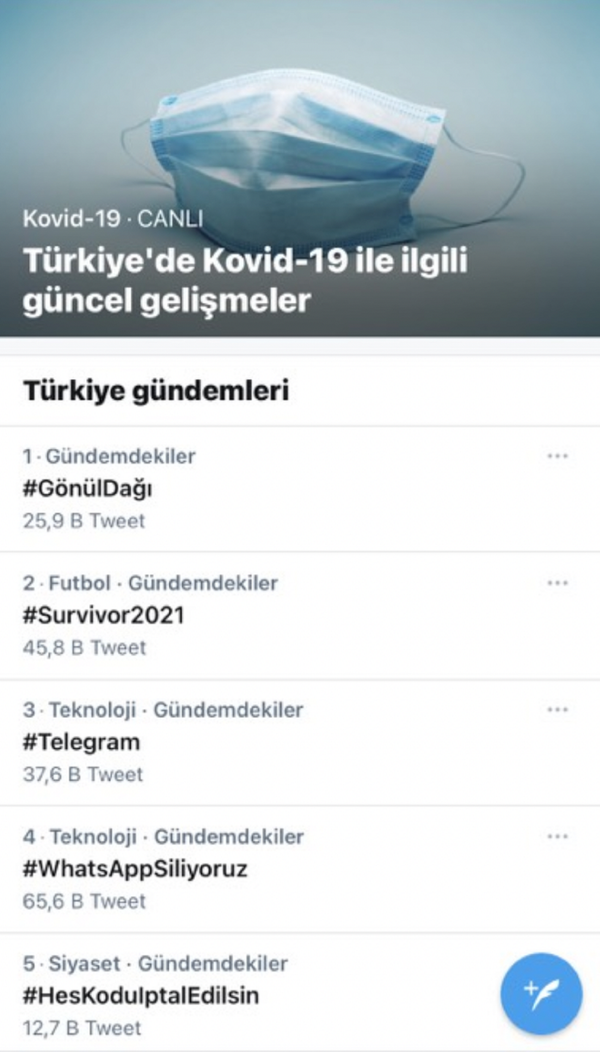Open options menu for the #Survivor2021 trend
The height and width of the screenshot is (1052, 600).
(559, 582)
